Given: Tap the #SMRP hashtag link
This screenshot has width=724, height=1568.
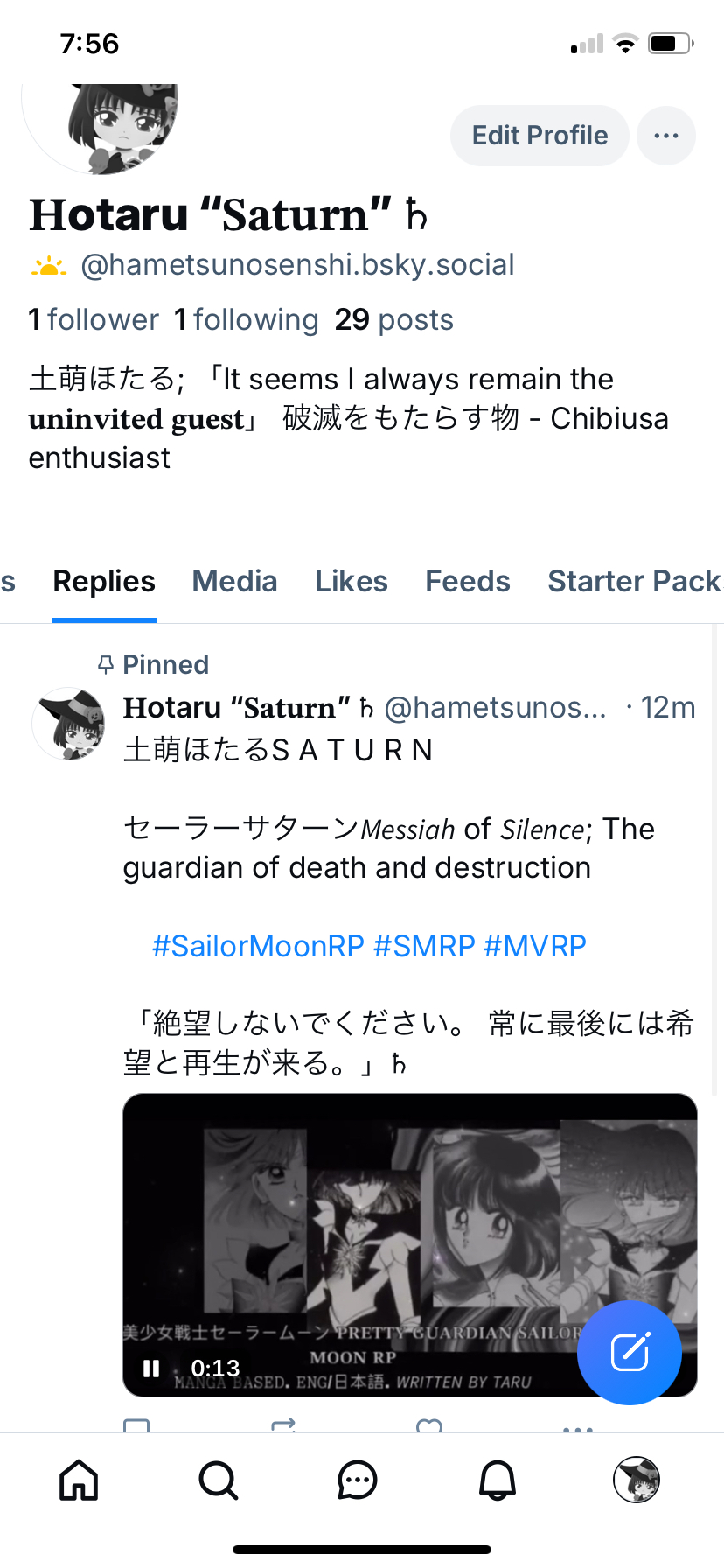Looking at the screenshot, I should pos(424,946).
